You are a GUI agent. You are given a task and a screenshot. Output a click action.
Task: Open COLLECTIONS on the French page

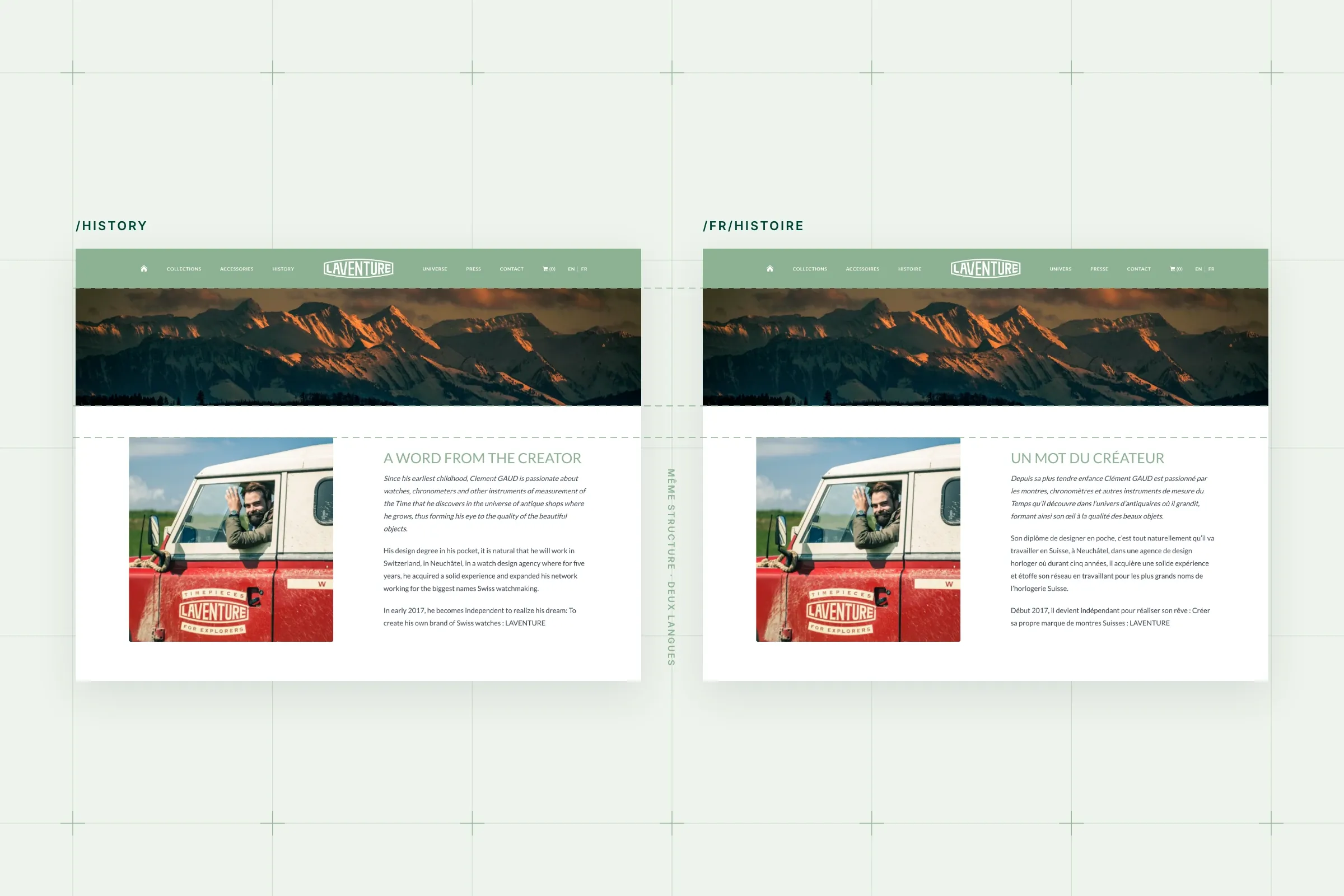click(x=810, y=269)
